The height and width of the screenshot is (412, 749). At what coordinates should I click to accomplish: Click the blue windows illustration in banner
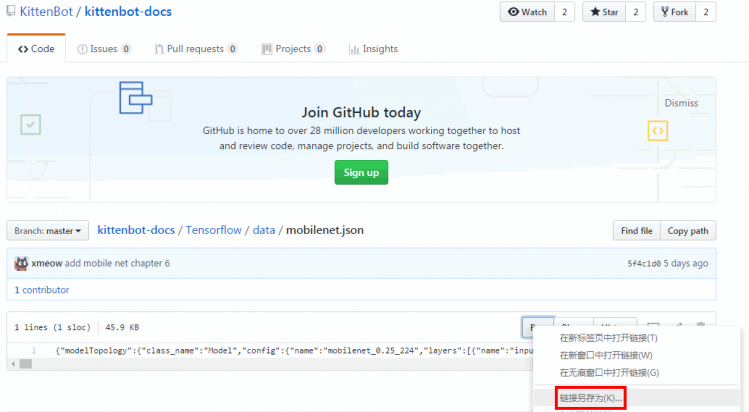coord(136,97)
